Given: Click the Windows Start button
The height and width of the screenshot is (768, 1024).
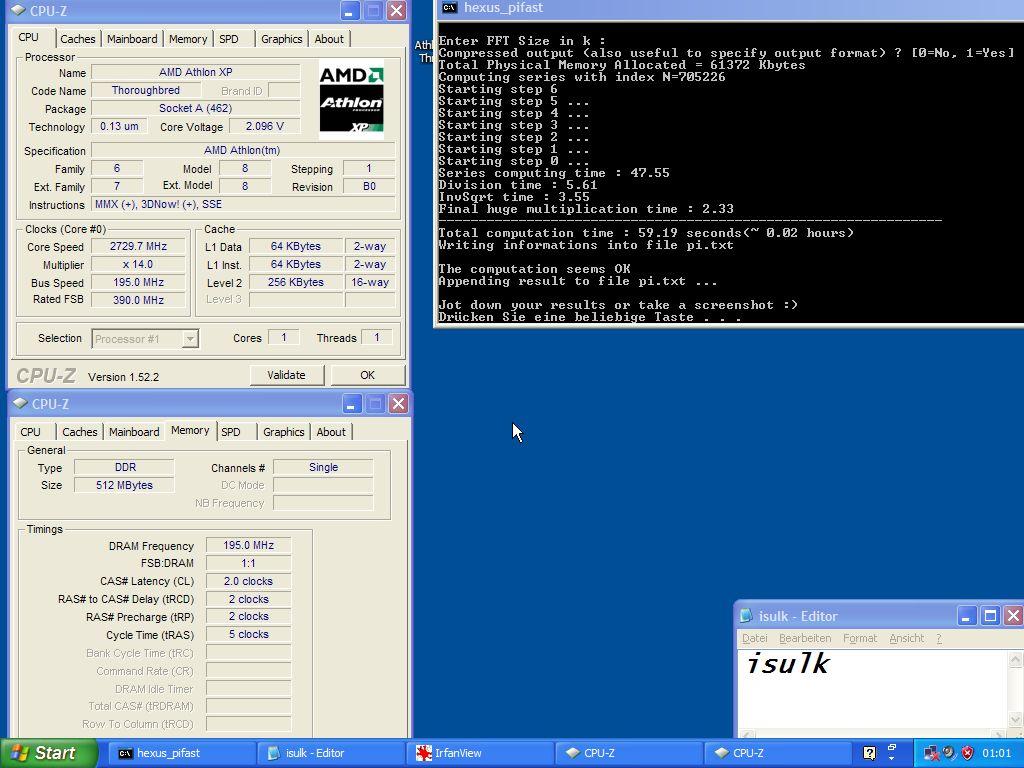Looking at the screenshot, I should (48, 753).
